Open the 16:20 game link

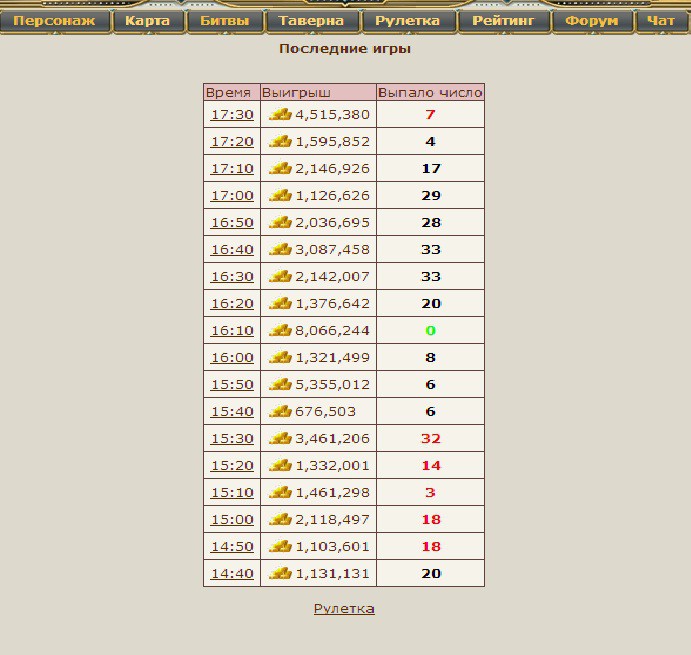tap(232, 303)
